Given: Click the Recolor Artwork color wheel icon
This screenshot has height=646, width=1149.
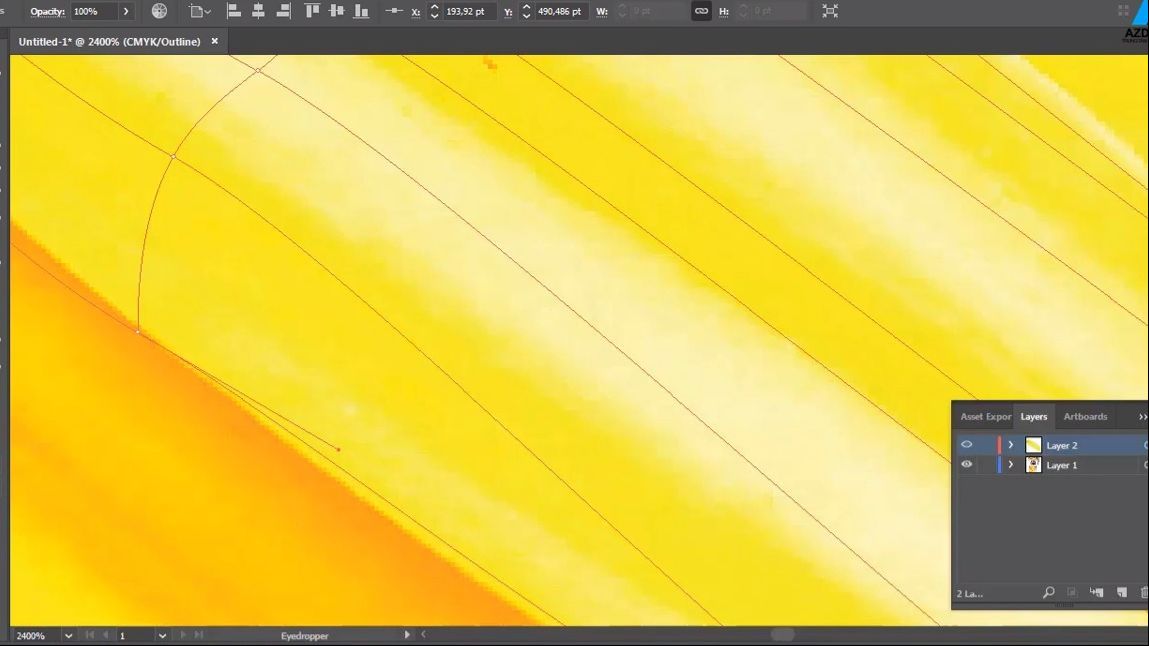Looking at the screenshot, I should point(159,11).
